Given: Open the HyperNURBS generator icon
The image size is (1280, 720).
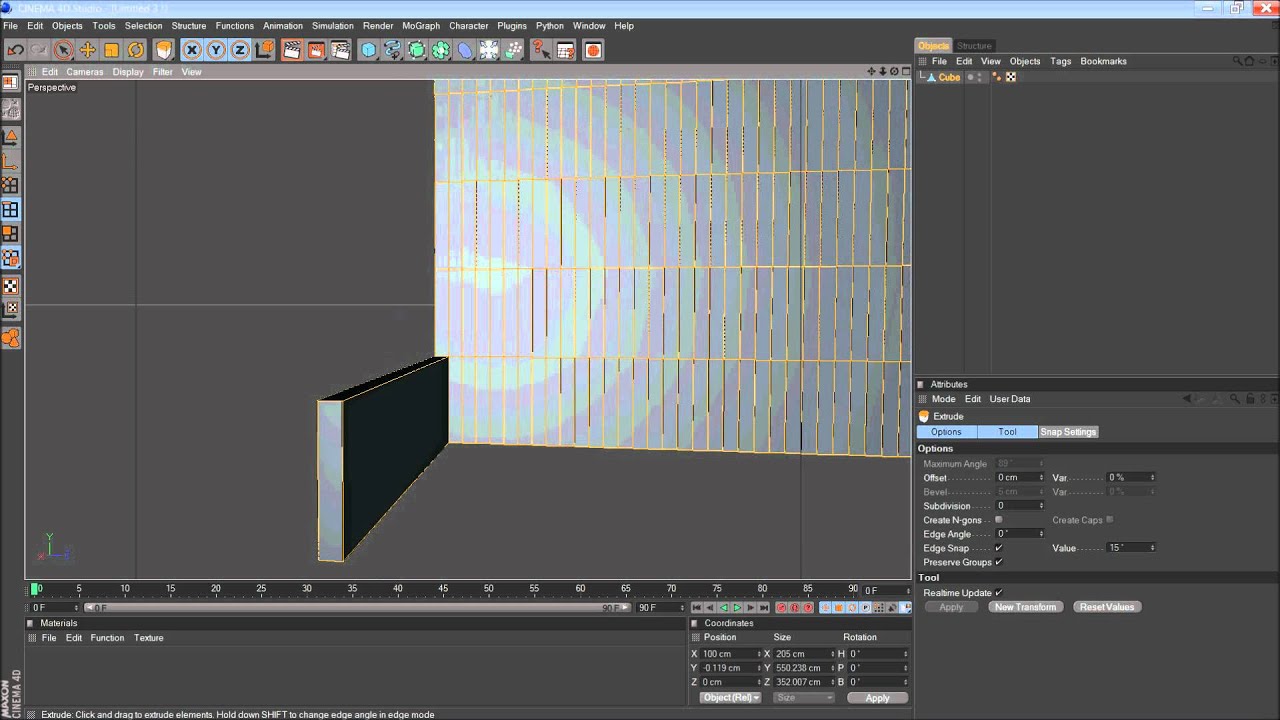Looking at the screenshot, I should [416, 50].
